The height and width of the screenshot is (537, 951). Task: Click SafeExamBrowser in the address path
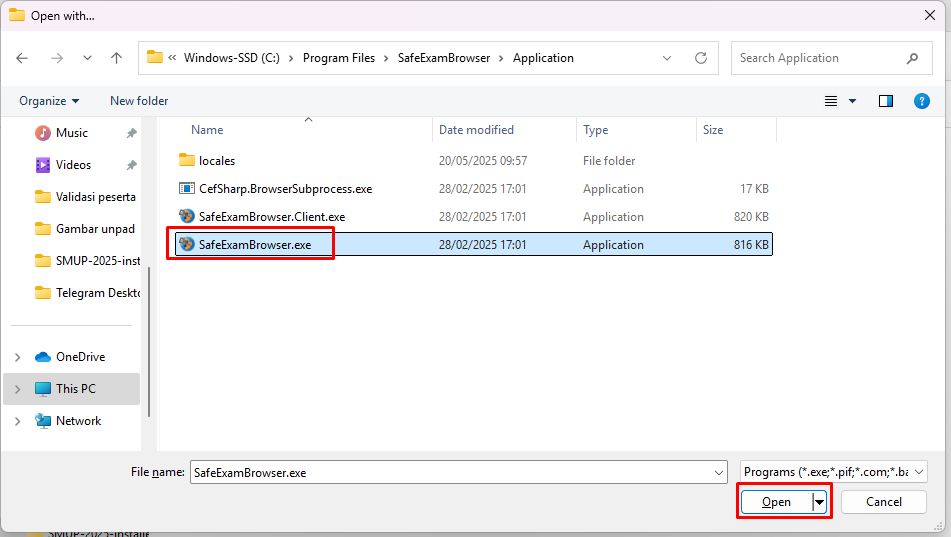pyautogui.click(x=444, y=58)
